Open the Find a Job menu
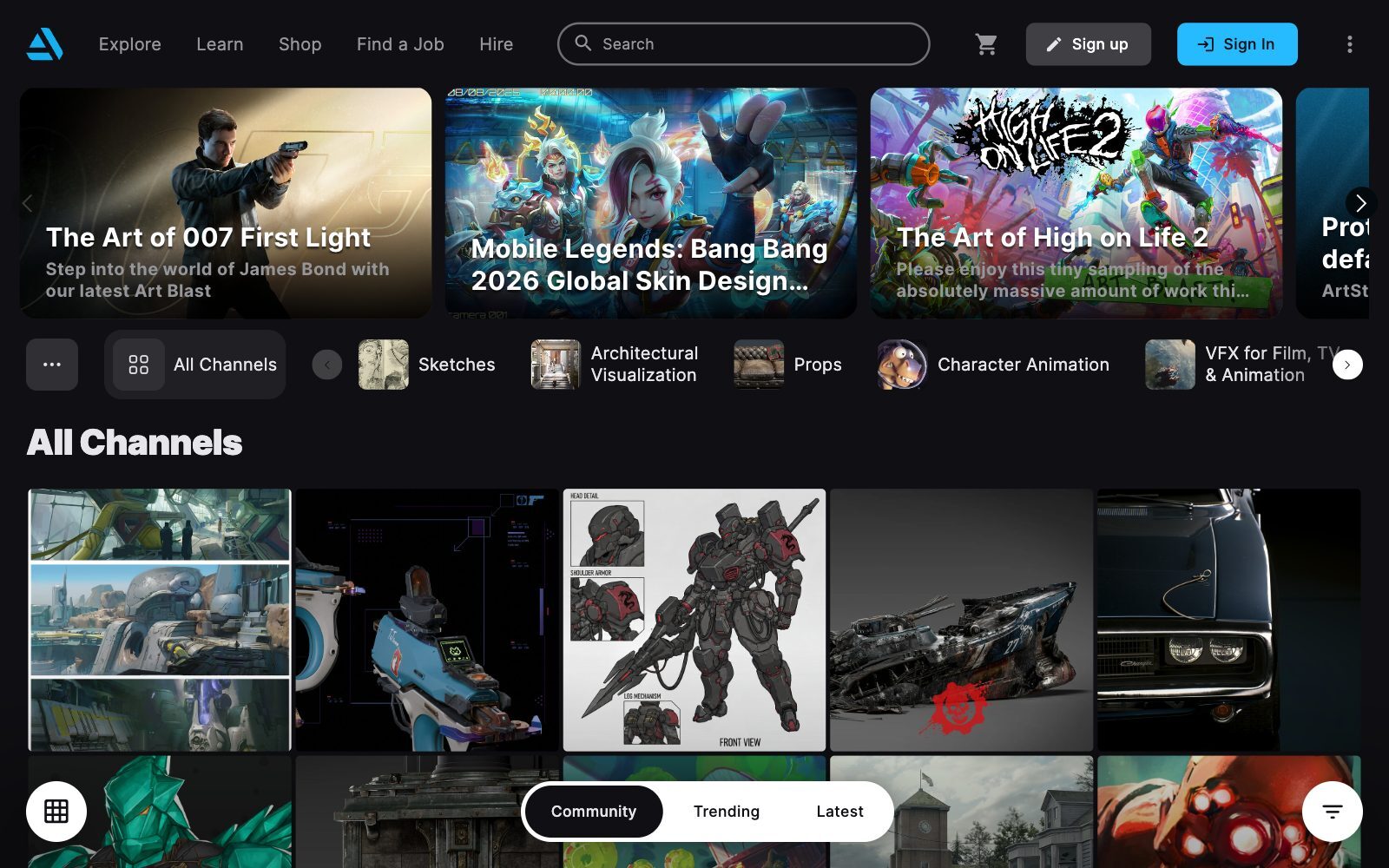This screenshot has width=1389, height=868. click(x=400, y=44)
